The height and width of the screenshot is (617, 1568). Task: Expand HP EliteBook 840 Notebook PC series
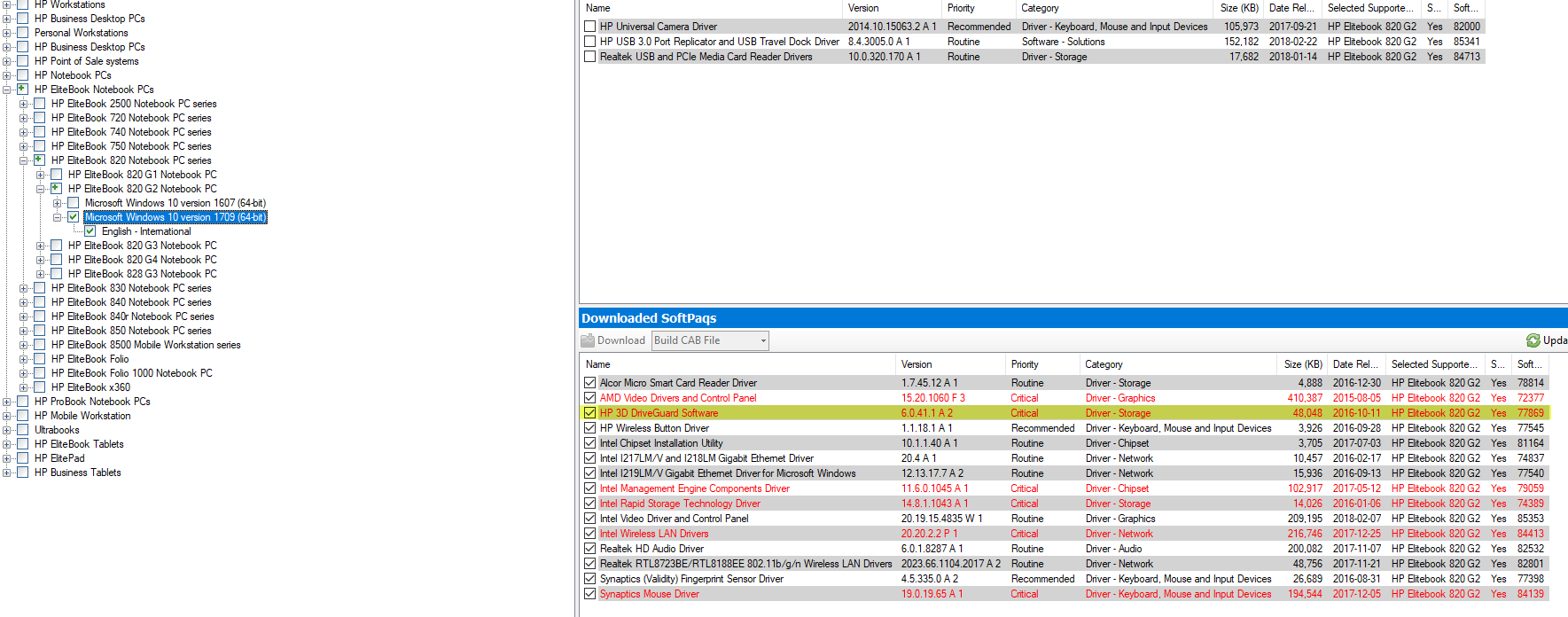(24, 302)
